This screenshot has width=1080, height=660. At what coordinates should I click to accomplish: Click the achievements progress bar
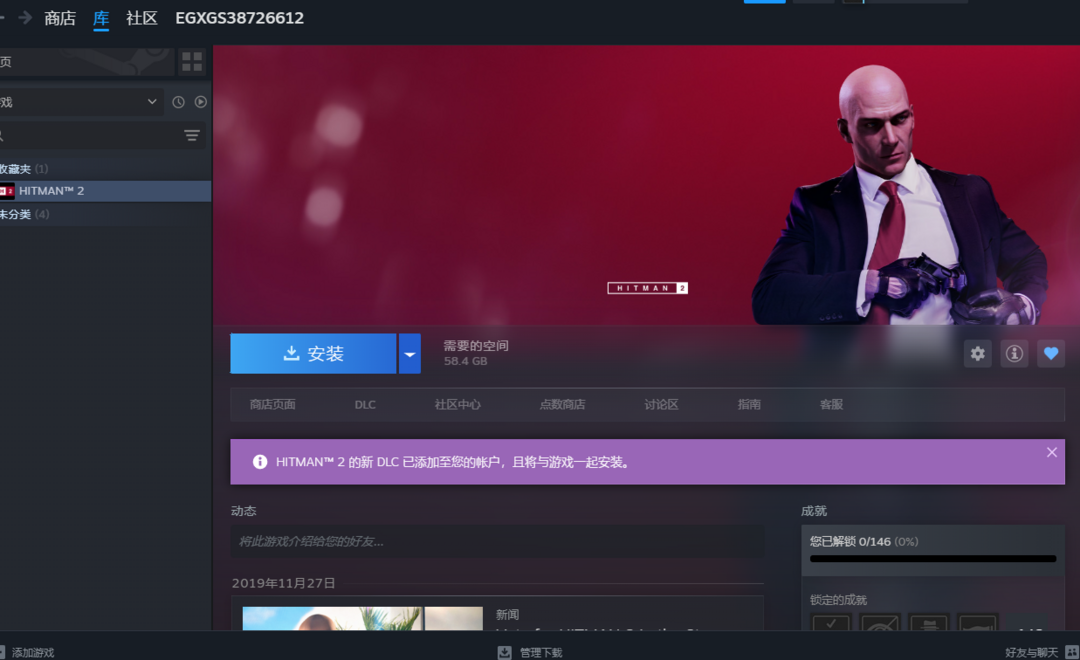[932, 559]
